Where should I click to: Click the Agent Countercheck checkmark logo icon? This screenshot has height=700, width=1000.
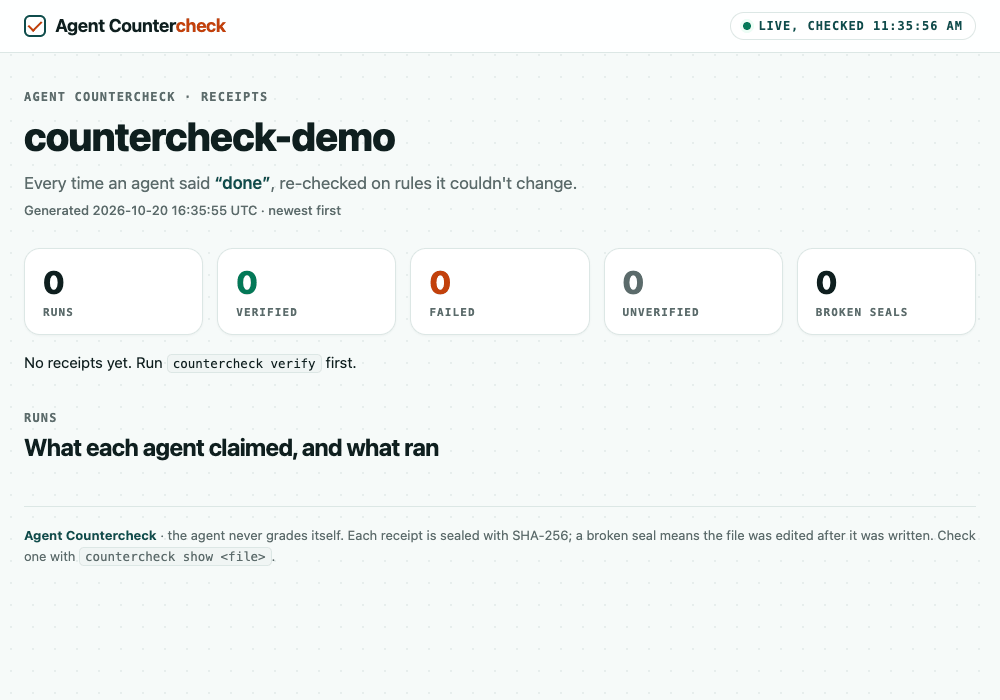click(x=35, y=26)
